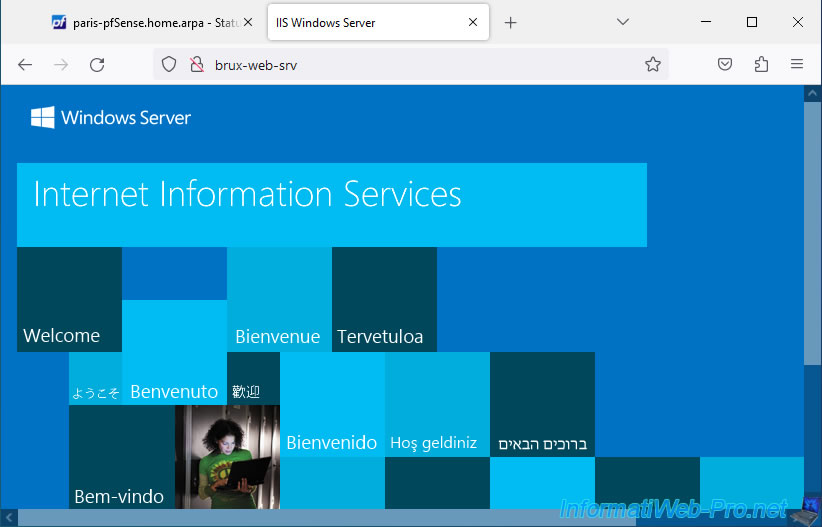Bookmark this page with the star icon

click(x=653, y=64)
